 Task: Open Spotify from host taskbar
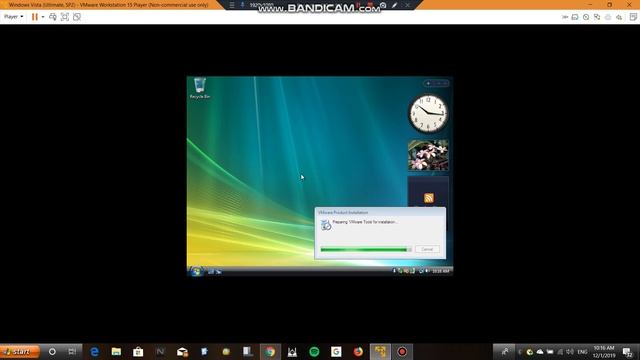[314, 351]
